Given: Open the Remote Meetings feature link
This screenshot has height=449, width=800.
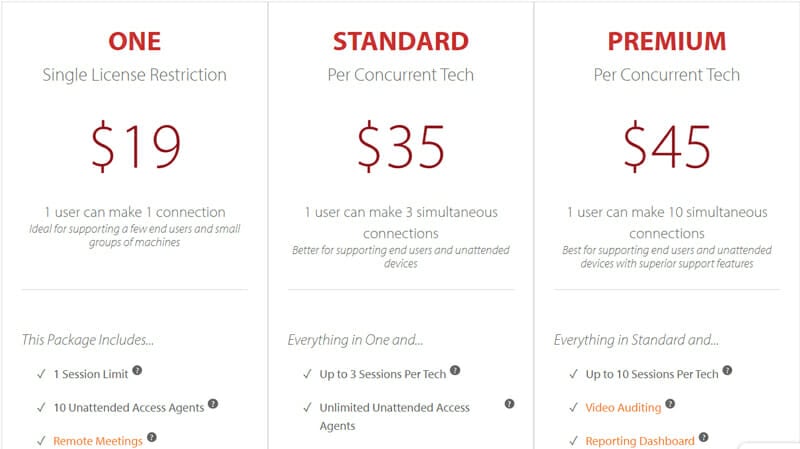Looking at the screenshot, I should pyautogui.click(x=98, y=441).
